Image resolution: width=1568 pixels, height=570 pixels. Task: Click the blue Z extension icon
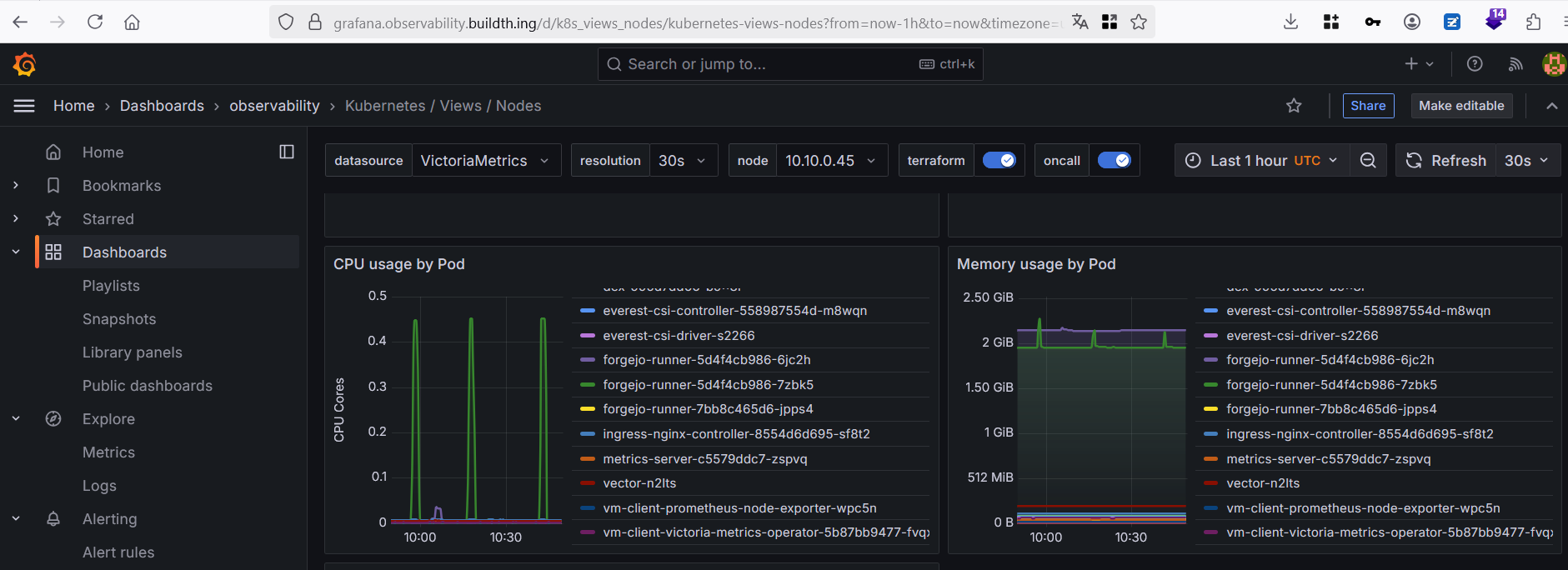pyautogui.click(x=1453, y=22)
